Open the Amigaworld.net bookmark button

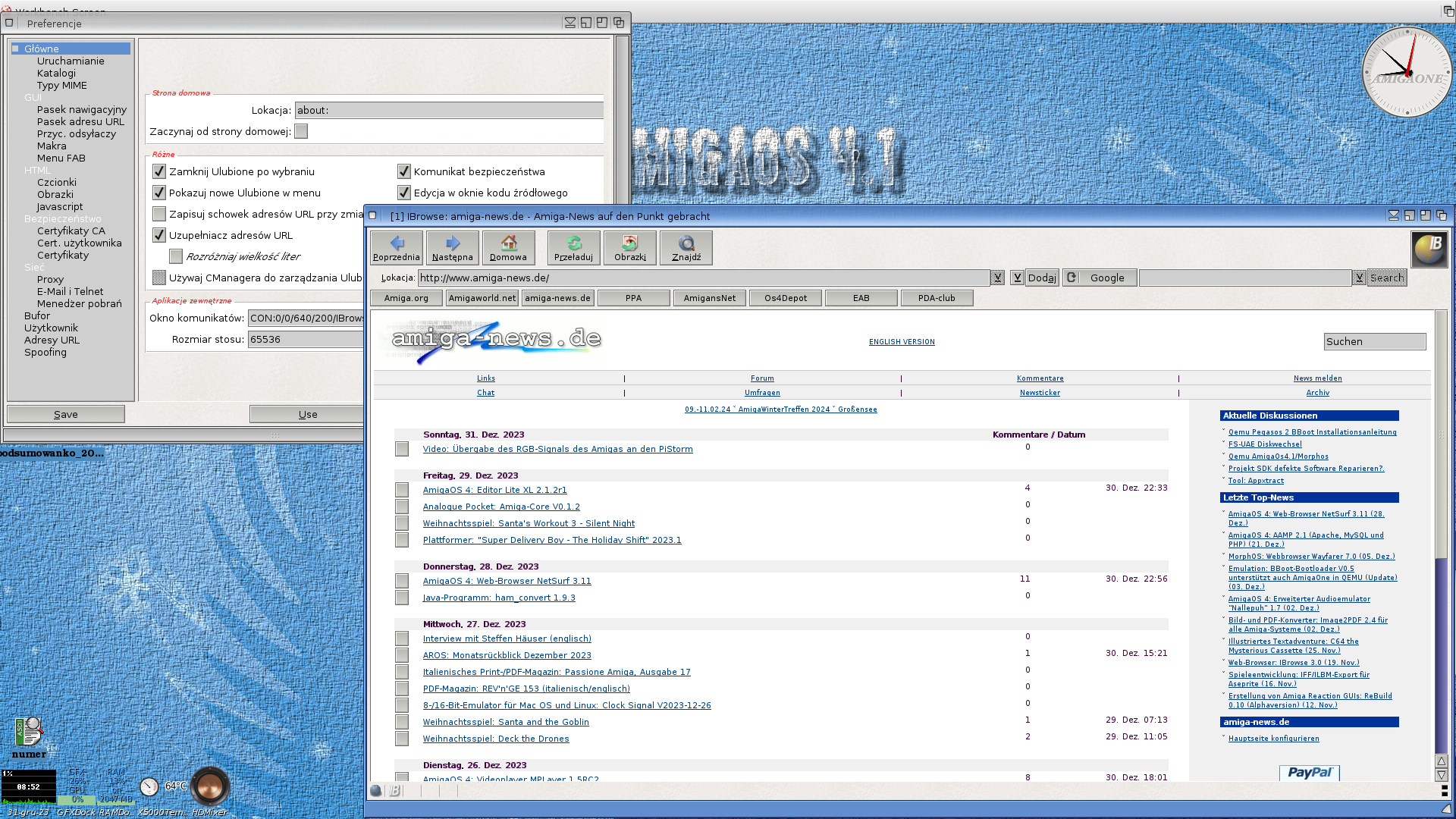(482, 298)
